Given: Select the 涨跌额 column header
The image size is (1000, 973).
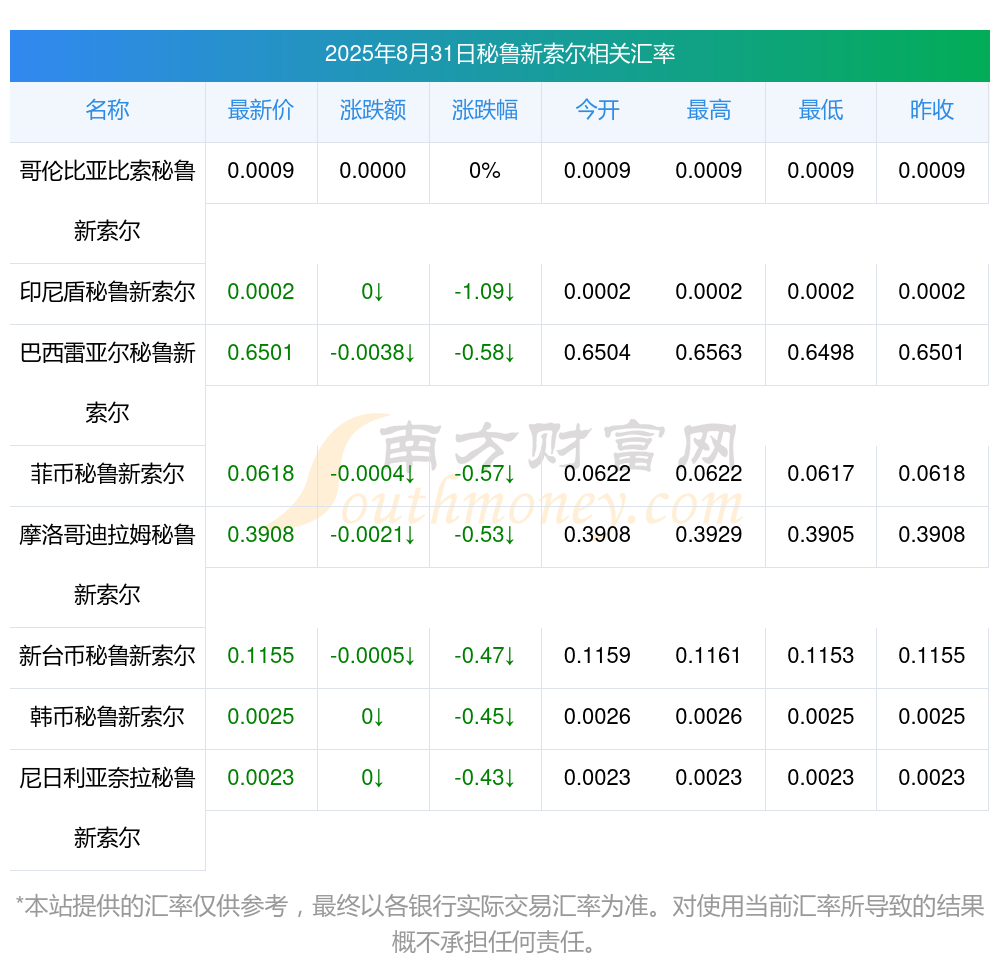Looking at the screenshot, I should point(373,110).
